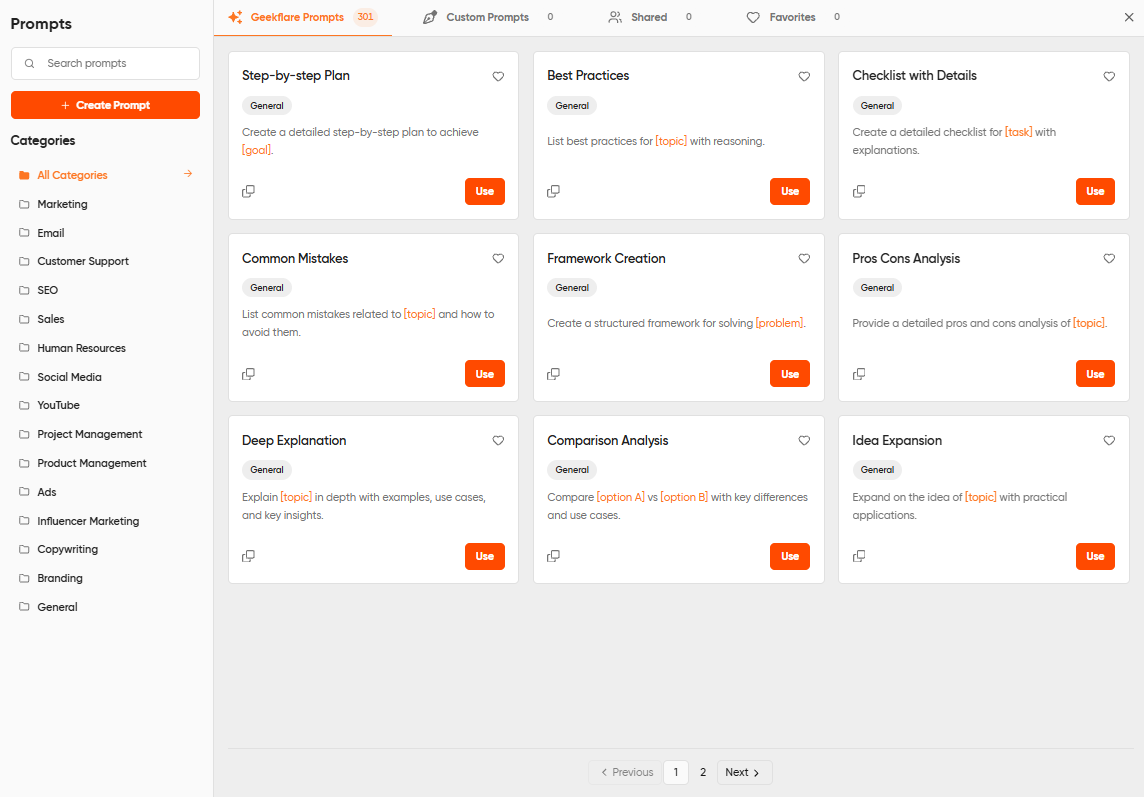This screenshot has width=1144, height=797.
Task: Favorite the Framework Creation prompt
Action: pos(804,258)
